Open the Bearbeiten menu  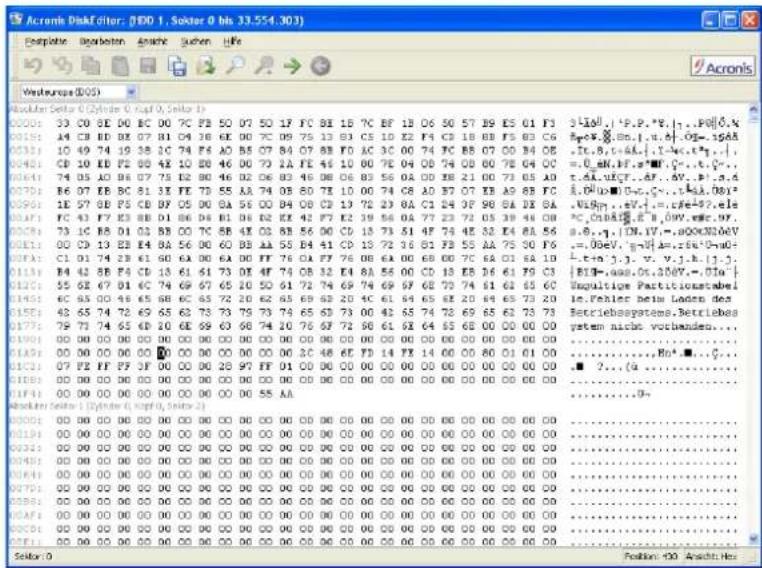[102, 42]
